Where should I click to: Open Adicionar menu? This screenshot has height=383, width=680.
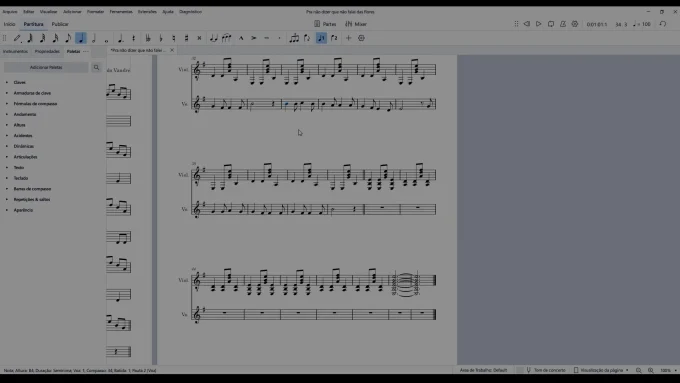coord(72,12)
